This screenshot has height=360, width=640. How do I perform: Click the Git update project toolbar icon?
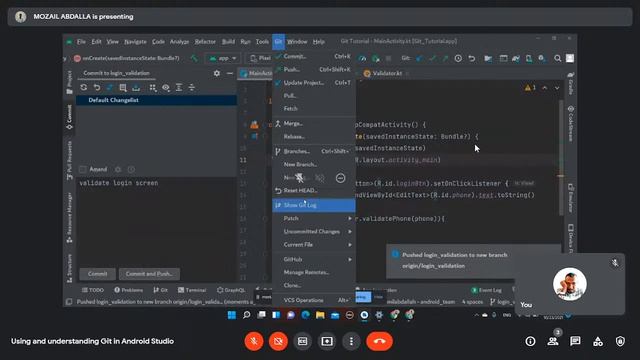(x=419, y=58)
